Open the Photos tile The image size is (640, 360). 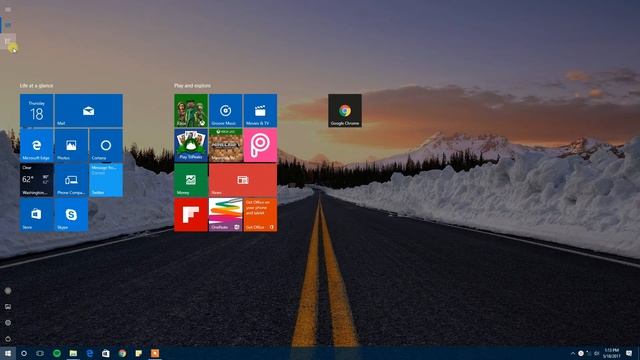71,145
